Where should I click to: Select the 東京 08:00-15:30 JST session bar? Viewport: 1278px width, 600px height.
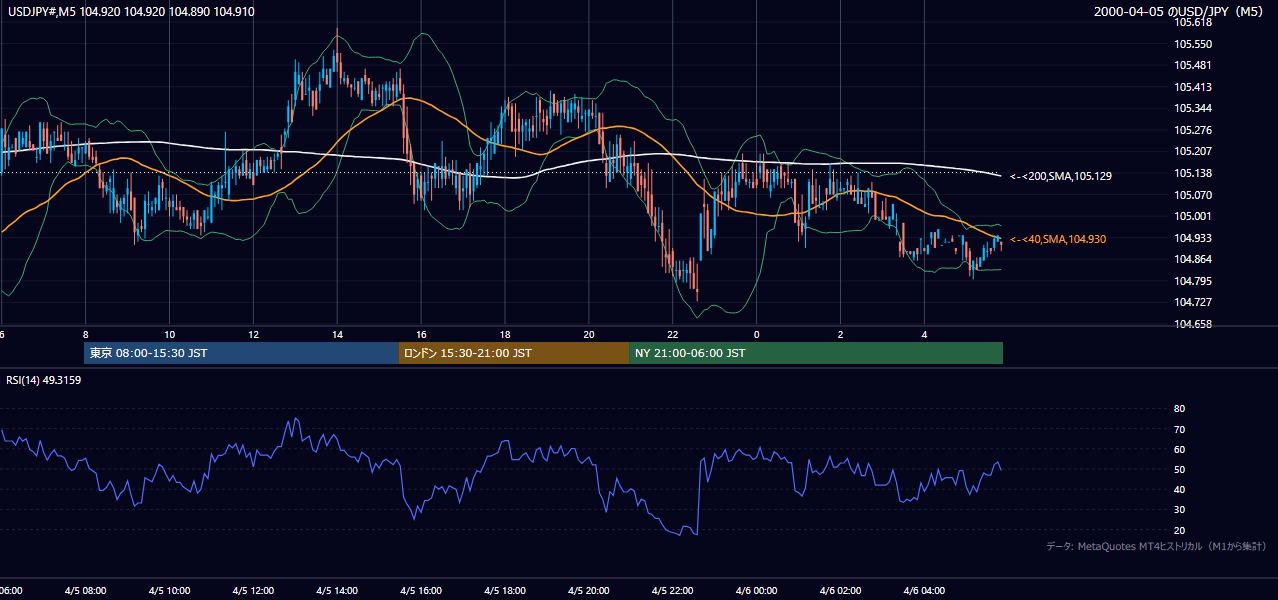[241, 353]
